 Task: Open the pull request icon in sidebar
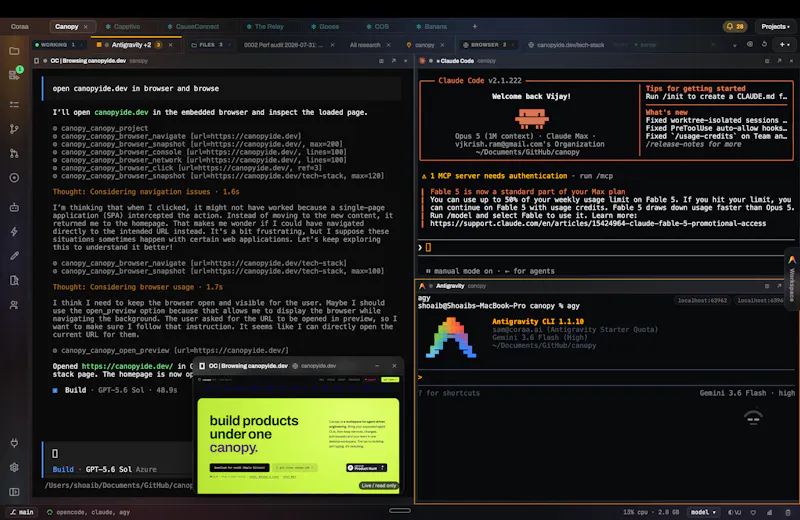tap(14, 154)
